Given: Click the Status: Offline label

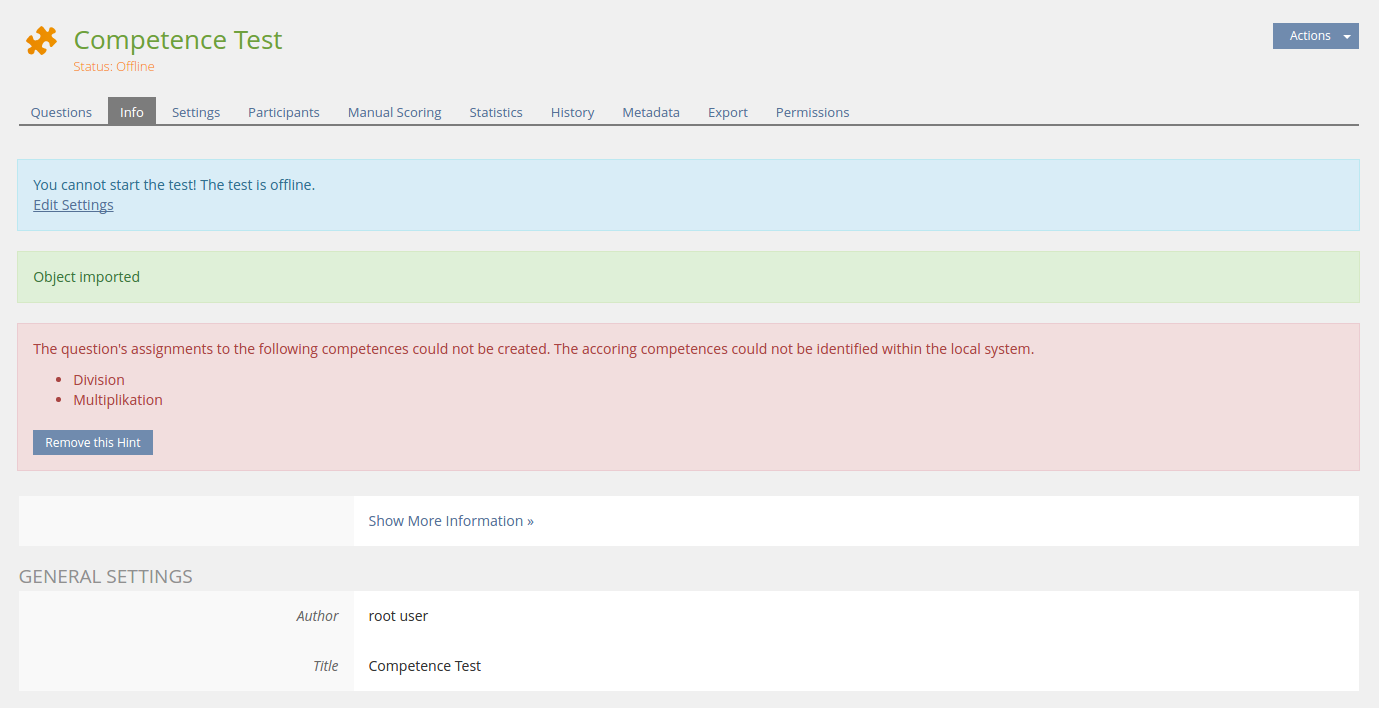Looking at the screenshot, I should click(x=114, y=67).
